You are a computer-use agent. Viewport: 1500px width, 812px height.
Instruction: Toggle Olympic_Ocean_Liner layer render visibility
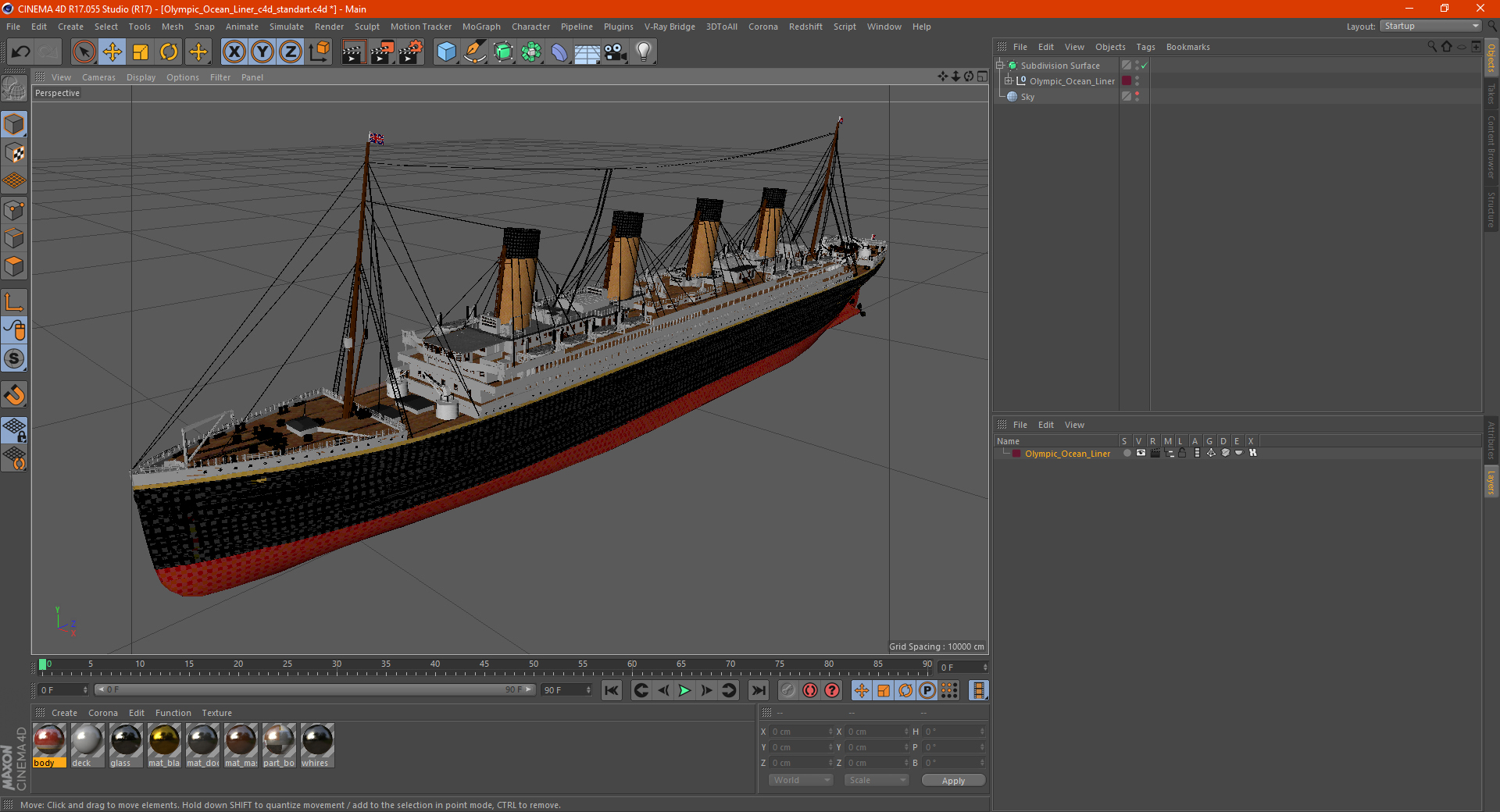[x=1155, y=453]
